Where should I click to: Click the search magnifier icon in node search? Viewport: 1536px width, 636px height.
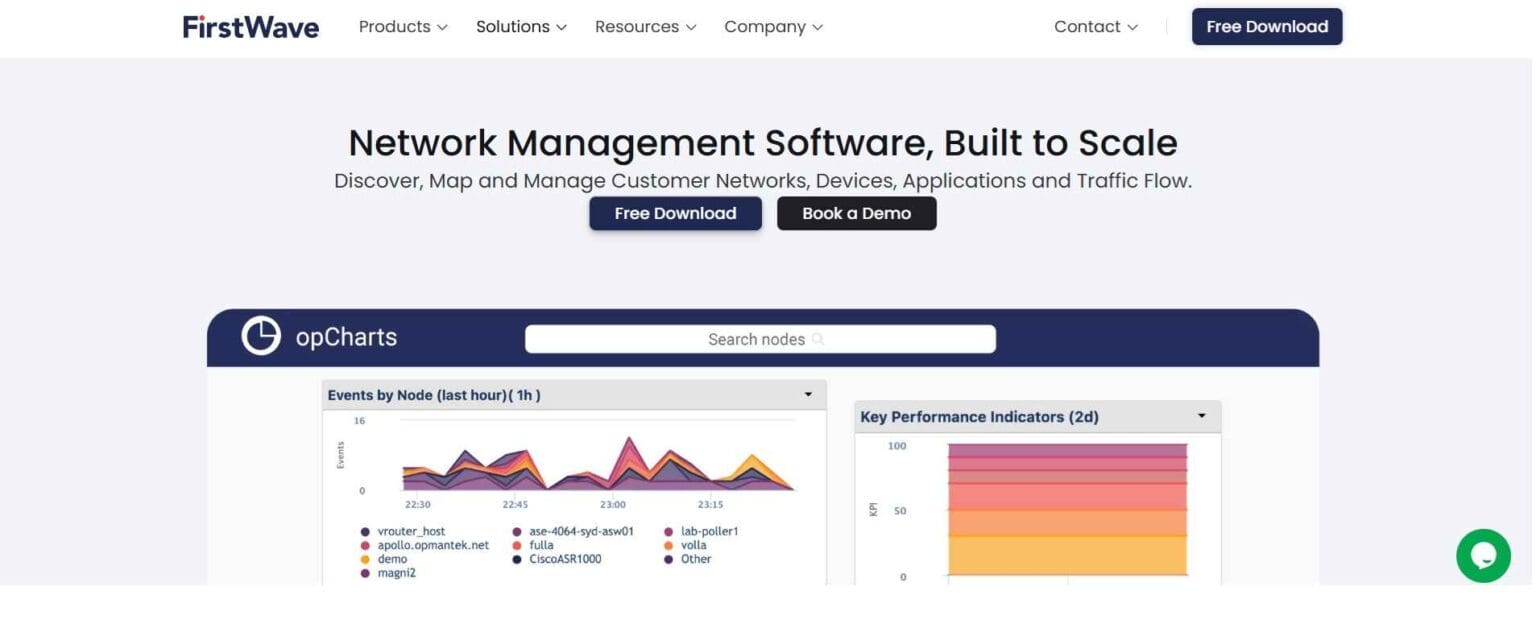[817, 340]
